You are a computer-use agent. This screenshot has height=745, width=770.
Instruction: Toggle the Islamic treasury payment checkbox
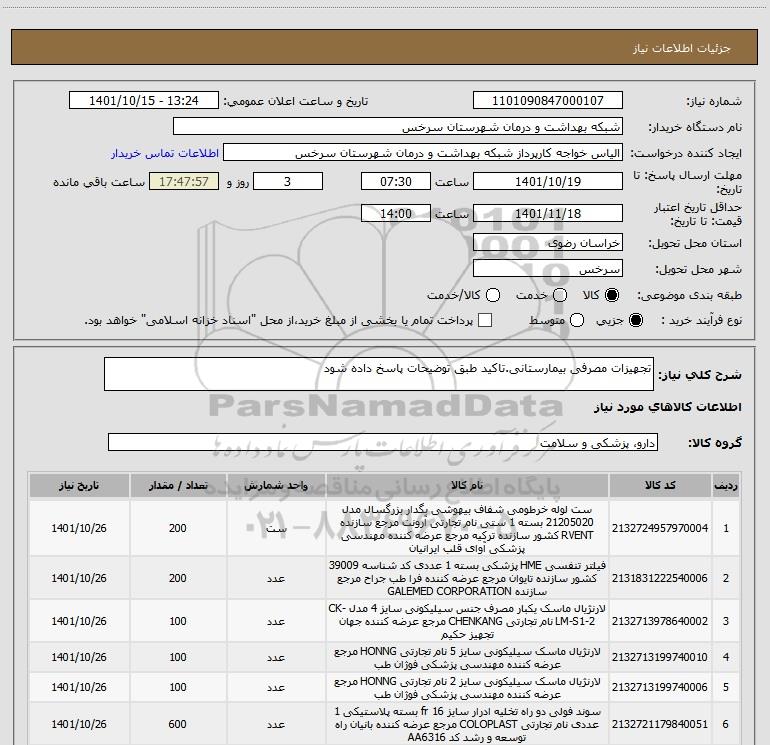click(485, 320)
